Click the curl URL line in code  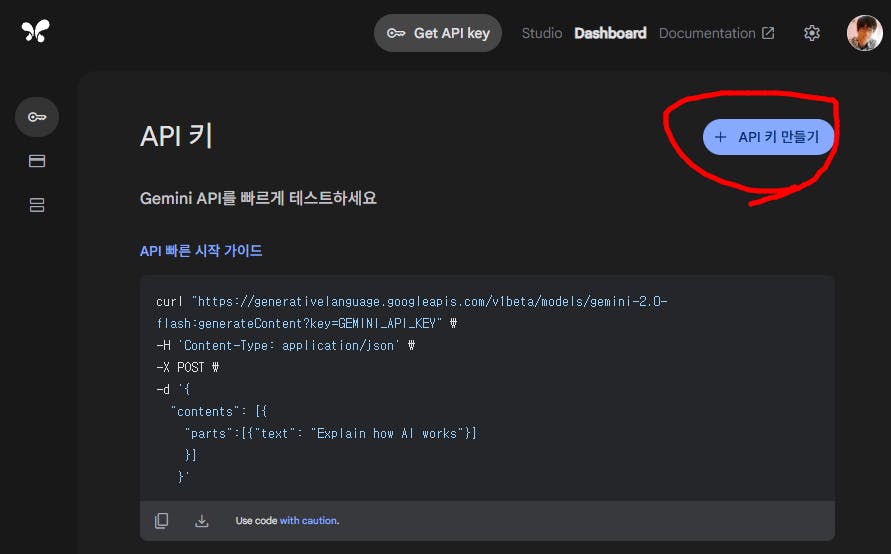(411, 301)
